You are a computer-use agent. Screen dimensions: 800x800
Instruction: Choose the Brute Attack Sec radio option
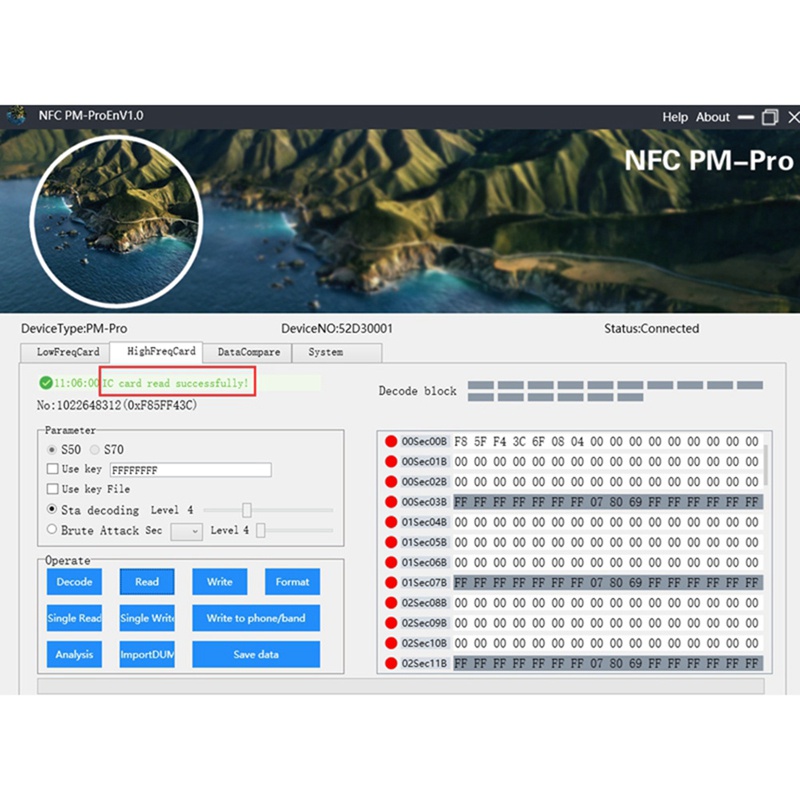52,530
